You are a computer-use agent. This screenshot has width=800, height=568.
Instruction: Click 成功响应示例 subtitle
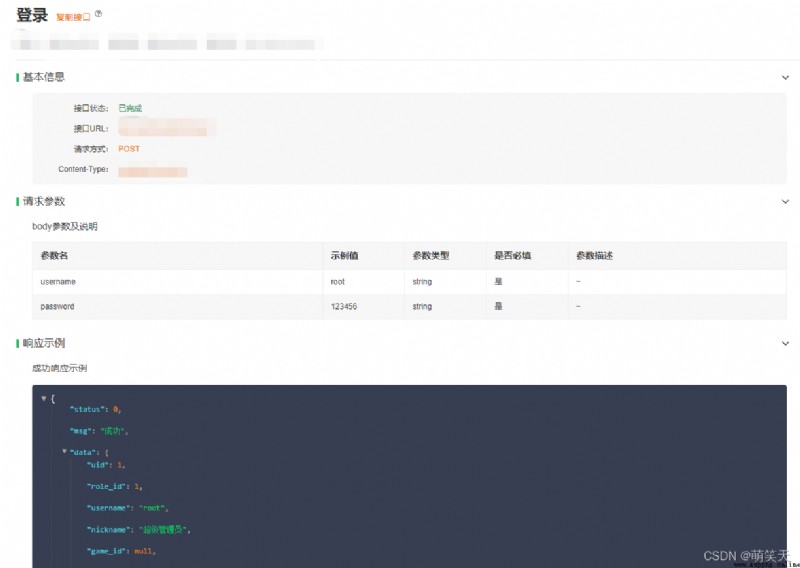tap(60, 368)
